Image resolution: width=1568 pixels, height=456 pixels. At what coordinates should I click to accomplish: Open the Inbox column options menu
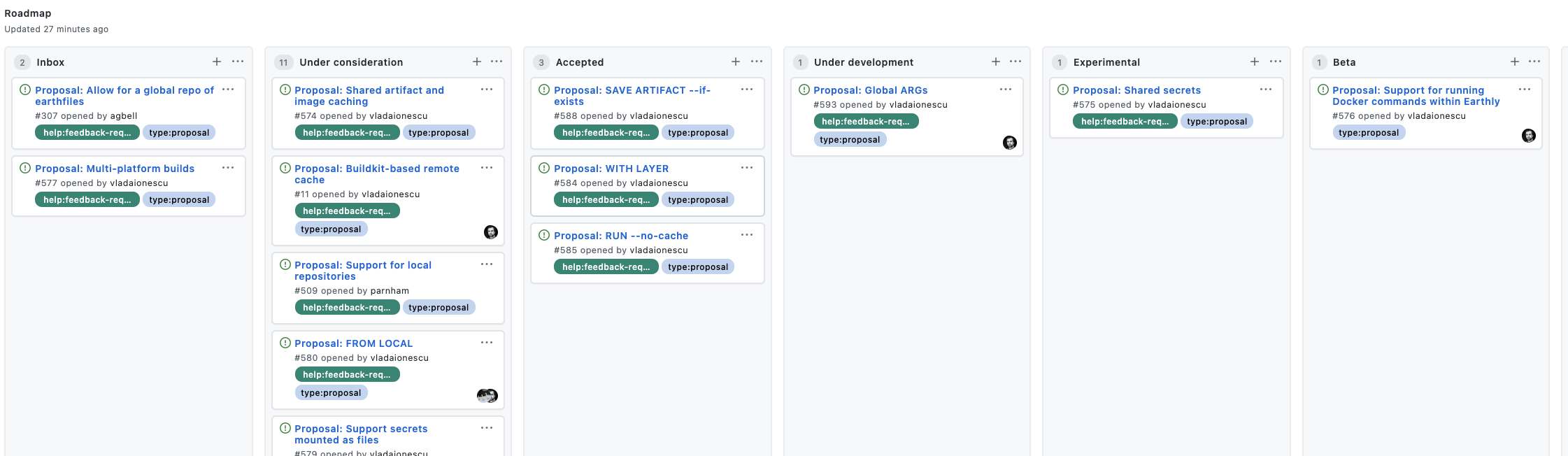coord(238,62)
